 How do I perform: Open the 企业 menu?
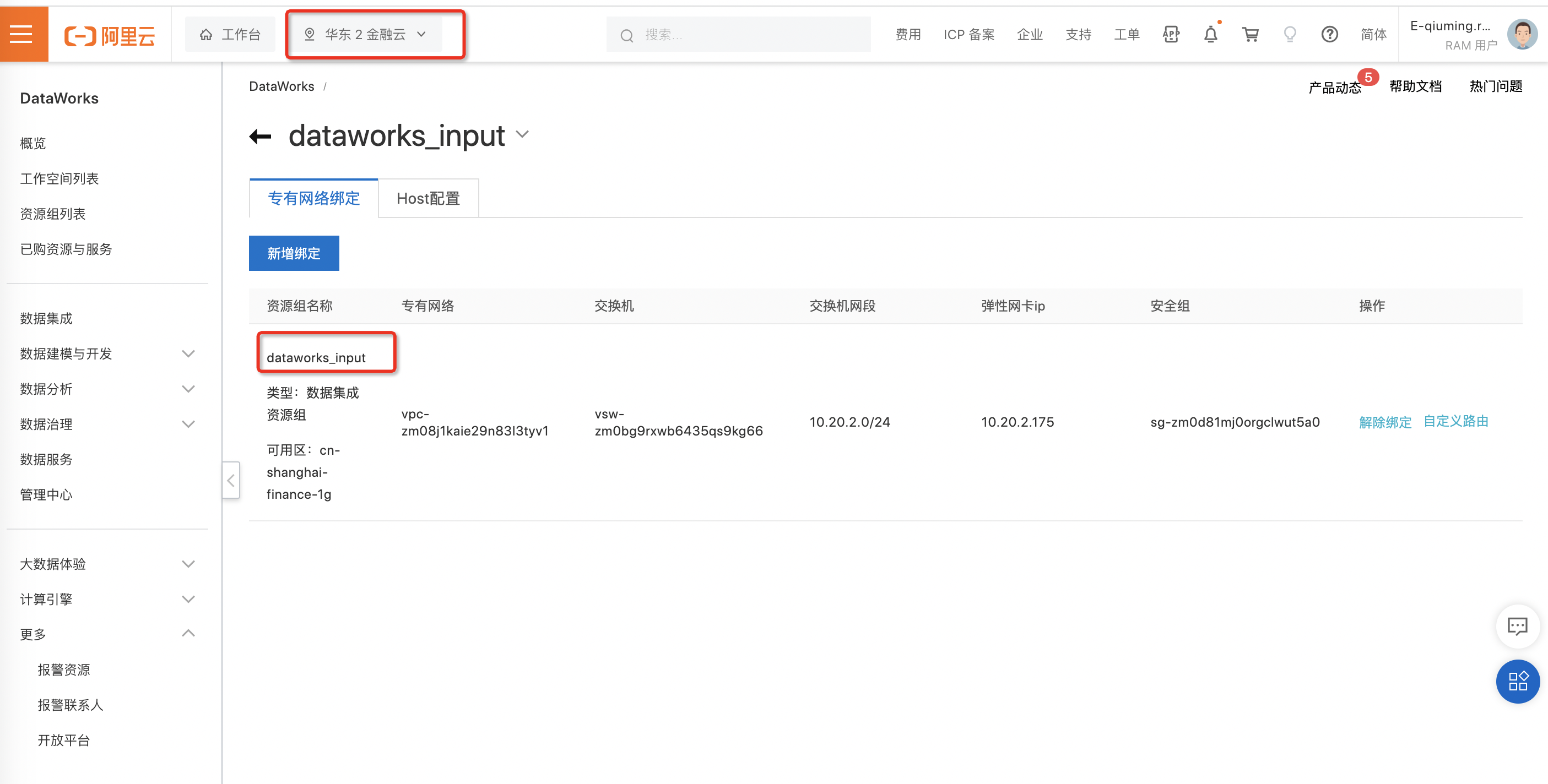point(1030,35)
